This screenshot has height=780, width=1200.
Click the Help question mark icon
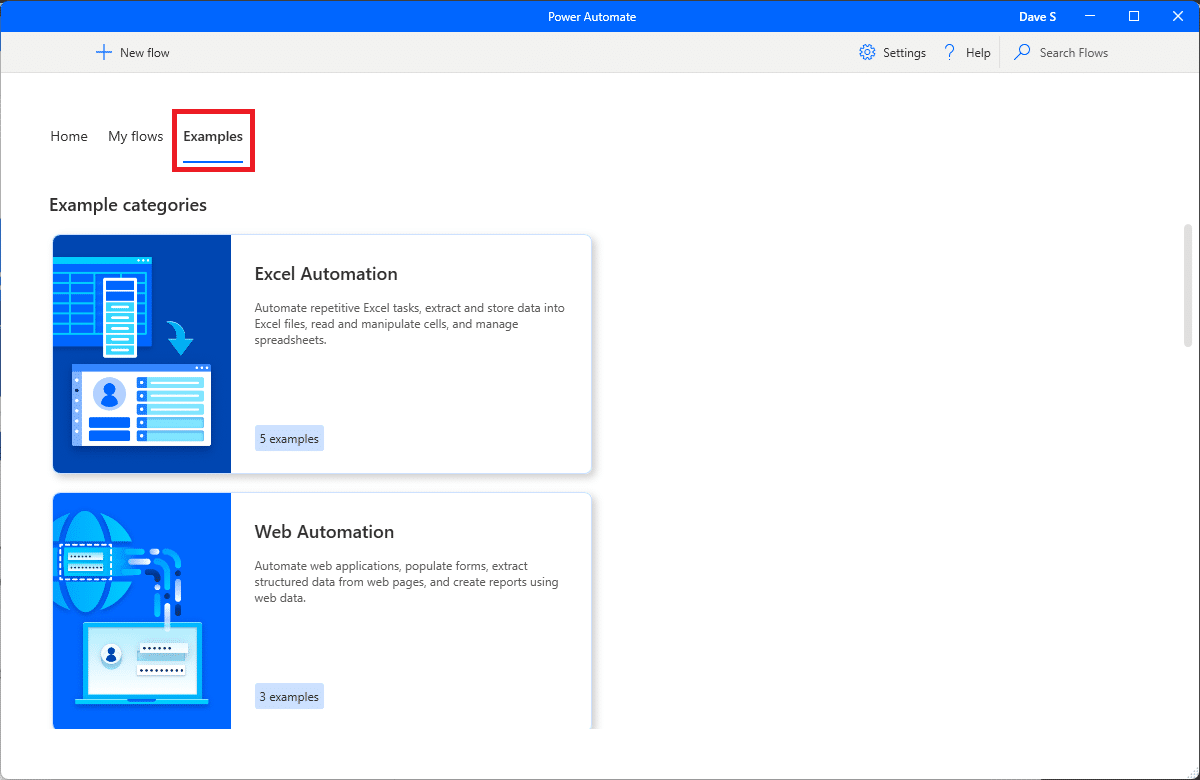[948, 51]
